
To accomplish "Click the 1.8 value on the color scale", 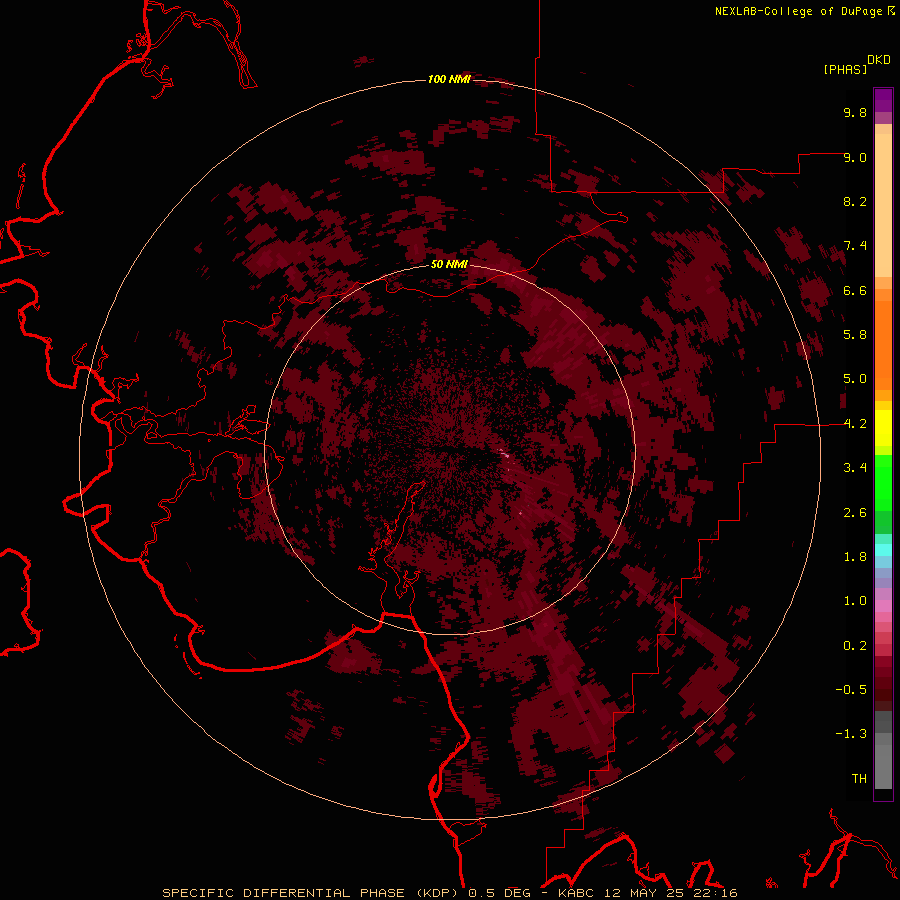I will [855, 557].
